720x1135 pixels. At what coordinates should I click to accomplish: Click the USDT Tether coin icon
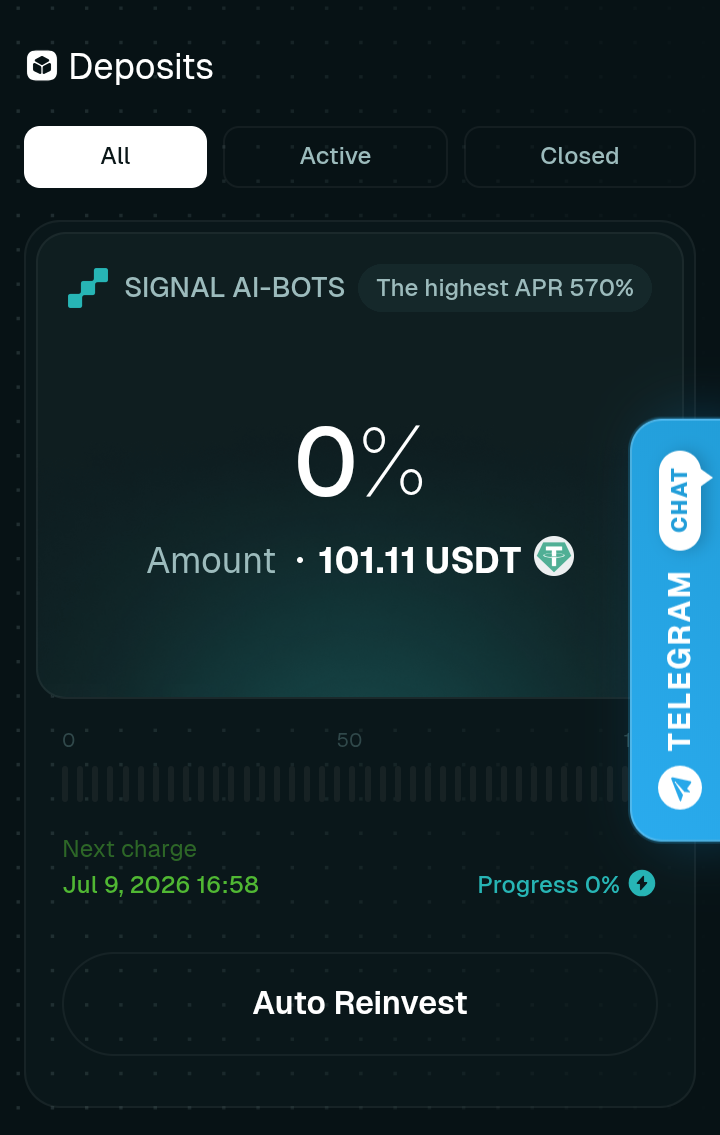coord(554,556)
